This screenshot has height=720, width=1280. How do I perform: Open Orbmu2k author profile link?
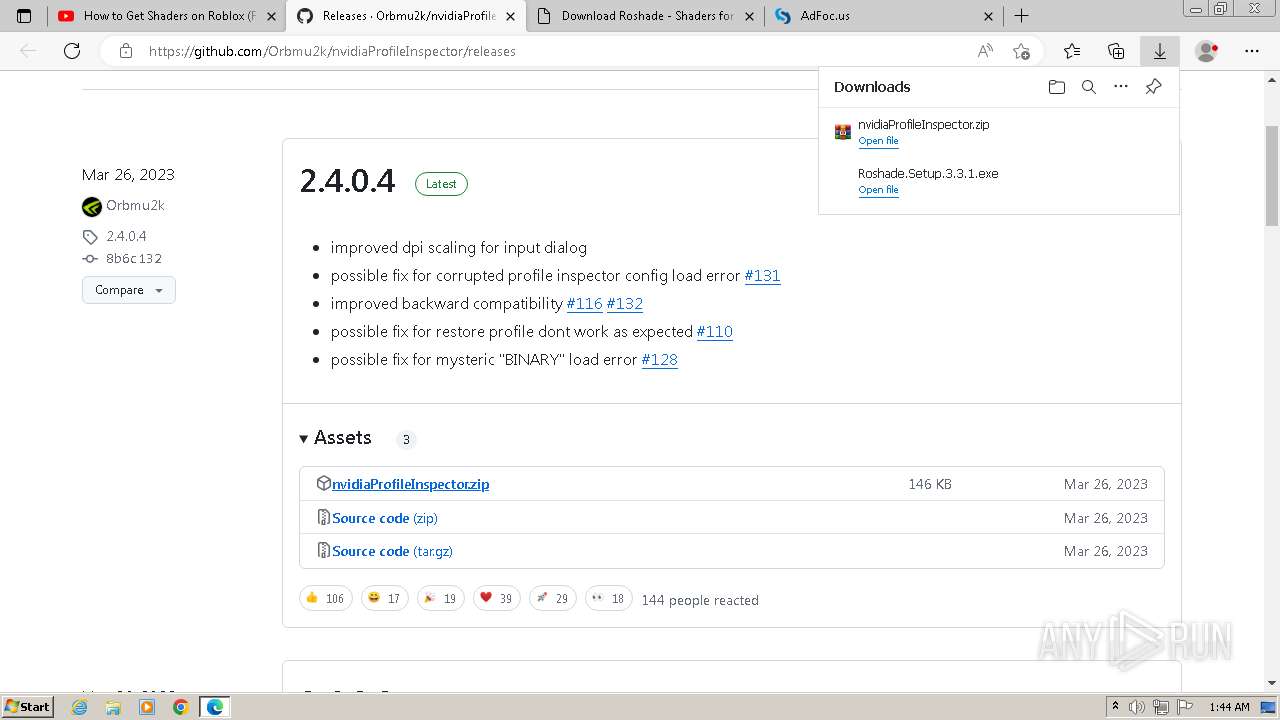[135, 205]
